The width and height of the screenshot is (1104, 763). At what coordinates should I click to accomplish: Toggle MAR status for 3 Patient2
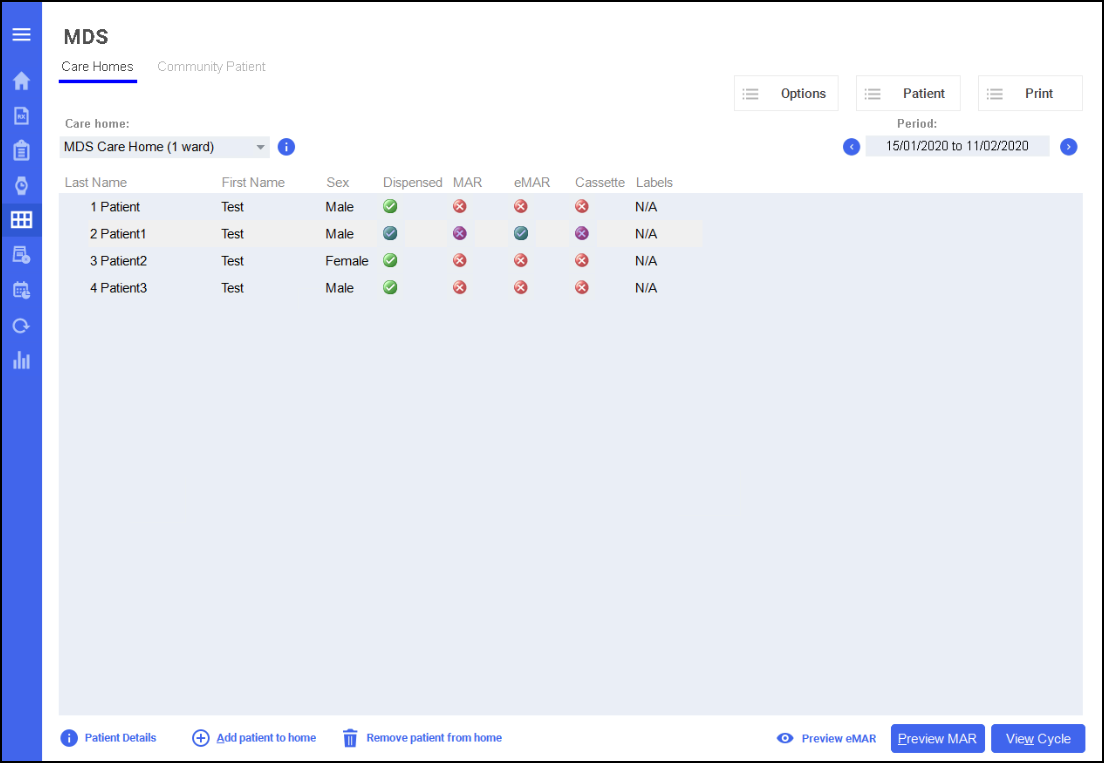click(460, 261)
